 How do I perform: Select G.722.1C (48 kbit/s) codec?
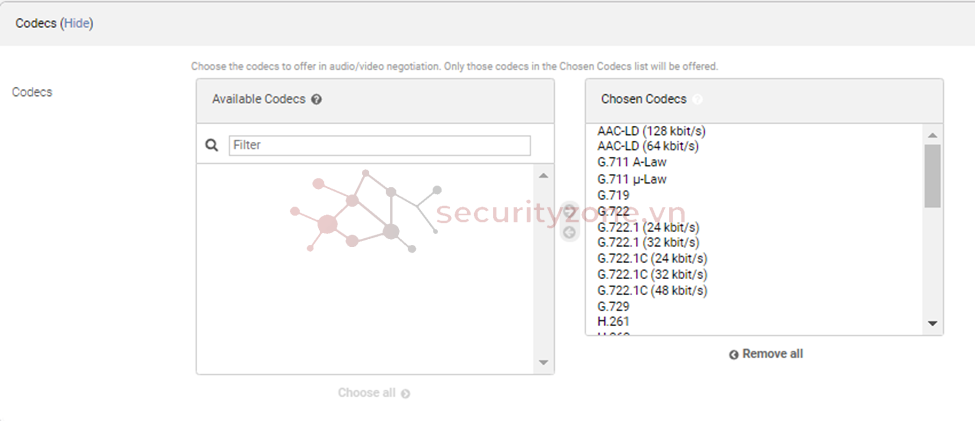(651, 290)
